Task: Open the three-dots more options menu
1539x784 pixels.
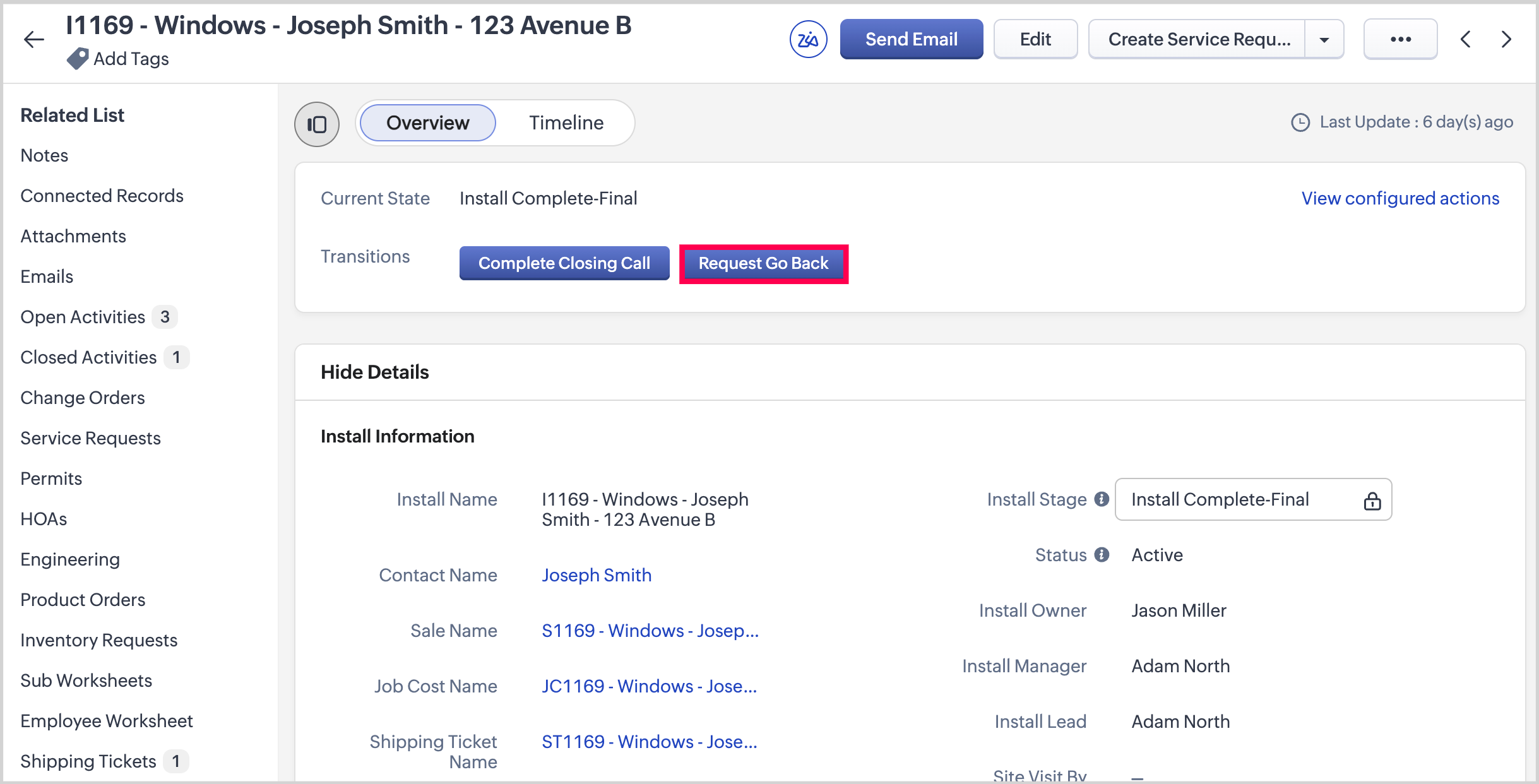Action: [x=1400, y=40]
